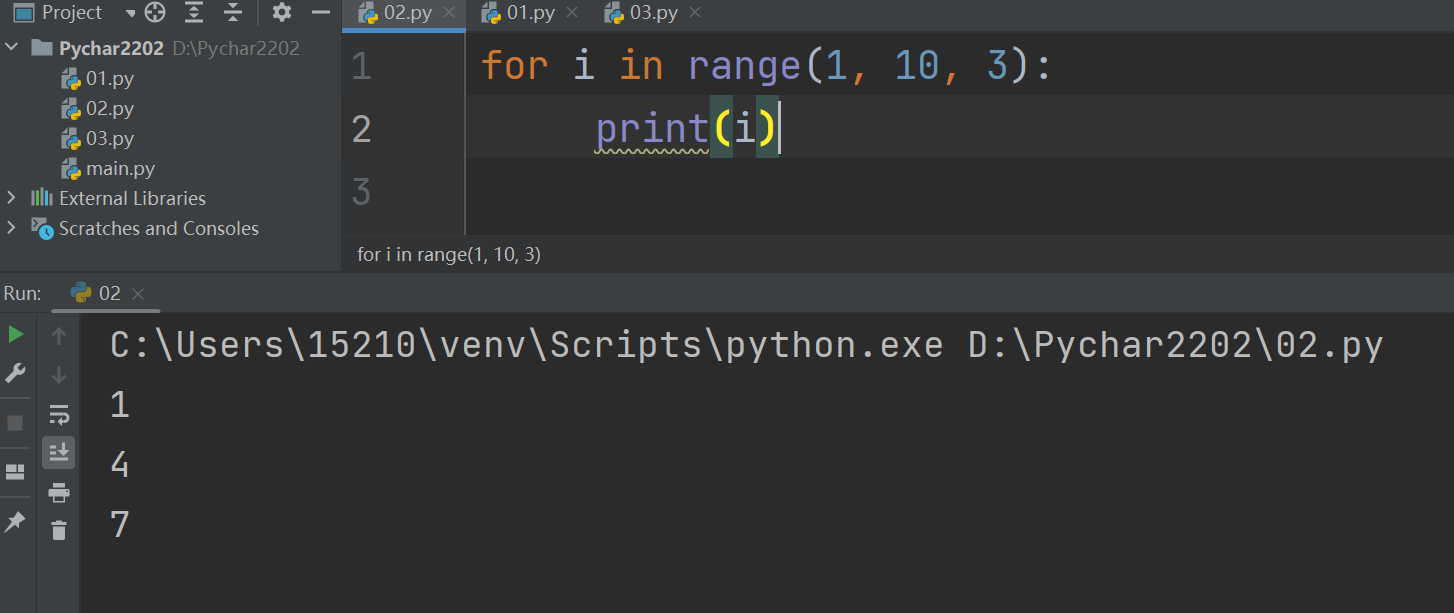Print the console output
1454x613 pixels.
[59, 492]
